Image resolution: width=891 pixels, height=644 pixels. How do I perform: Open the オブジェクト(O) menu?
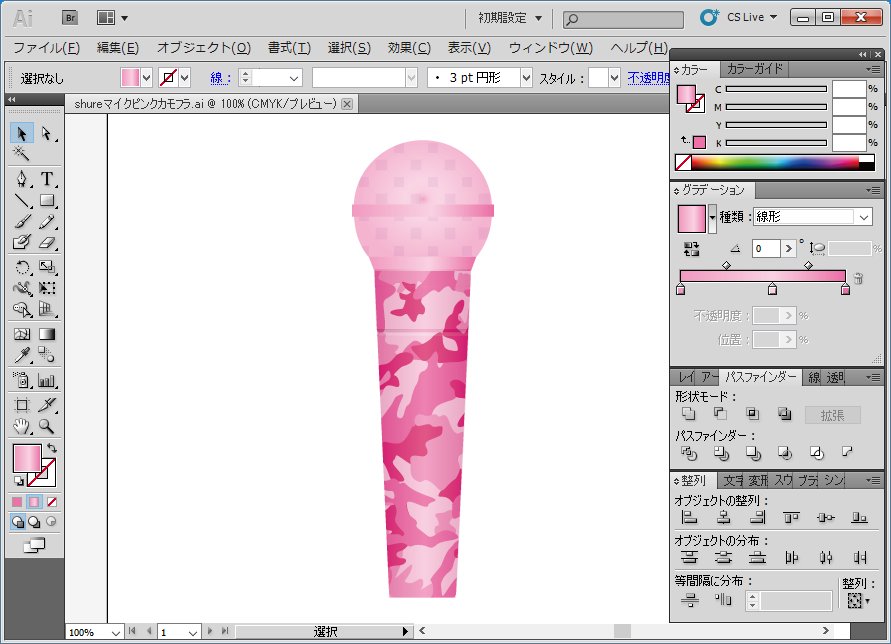204,48
